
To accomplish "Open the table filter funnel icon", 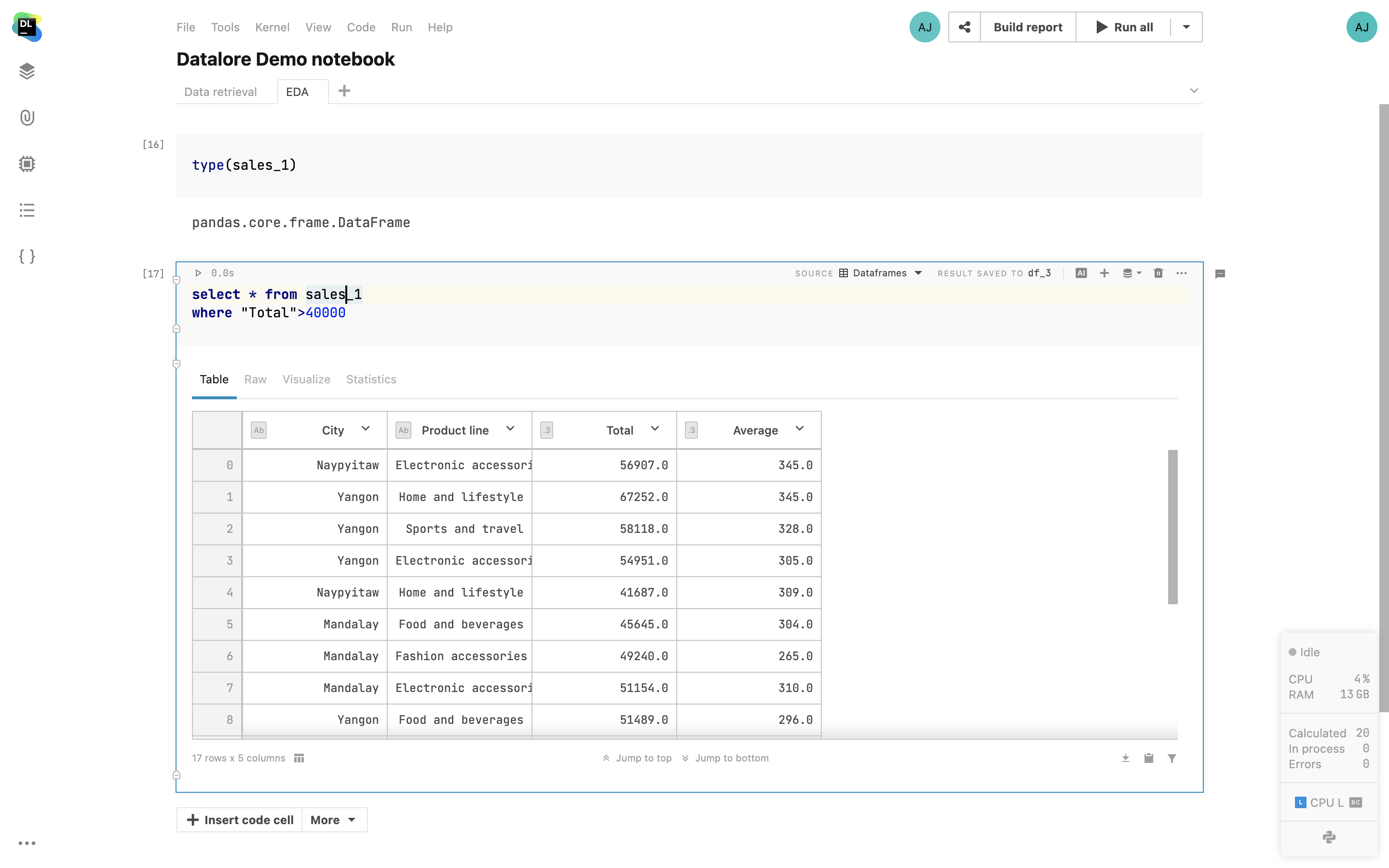I will coord(1172,759).
